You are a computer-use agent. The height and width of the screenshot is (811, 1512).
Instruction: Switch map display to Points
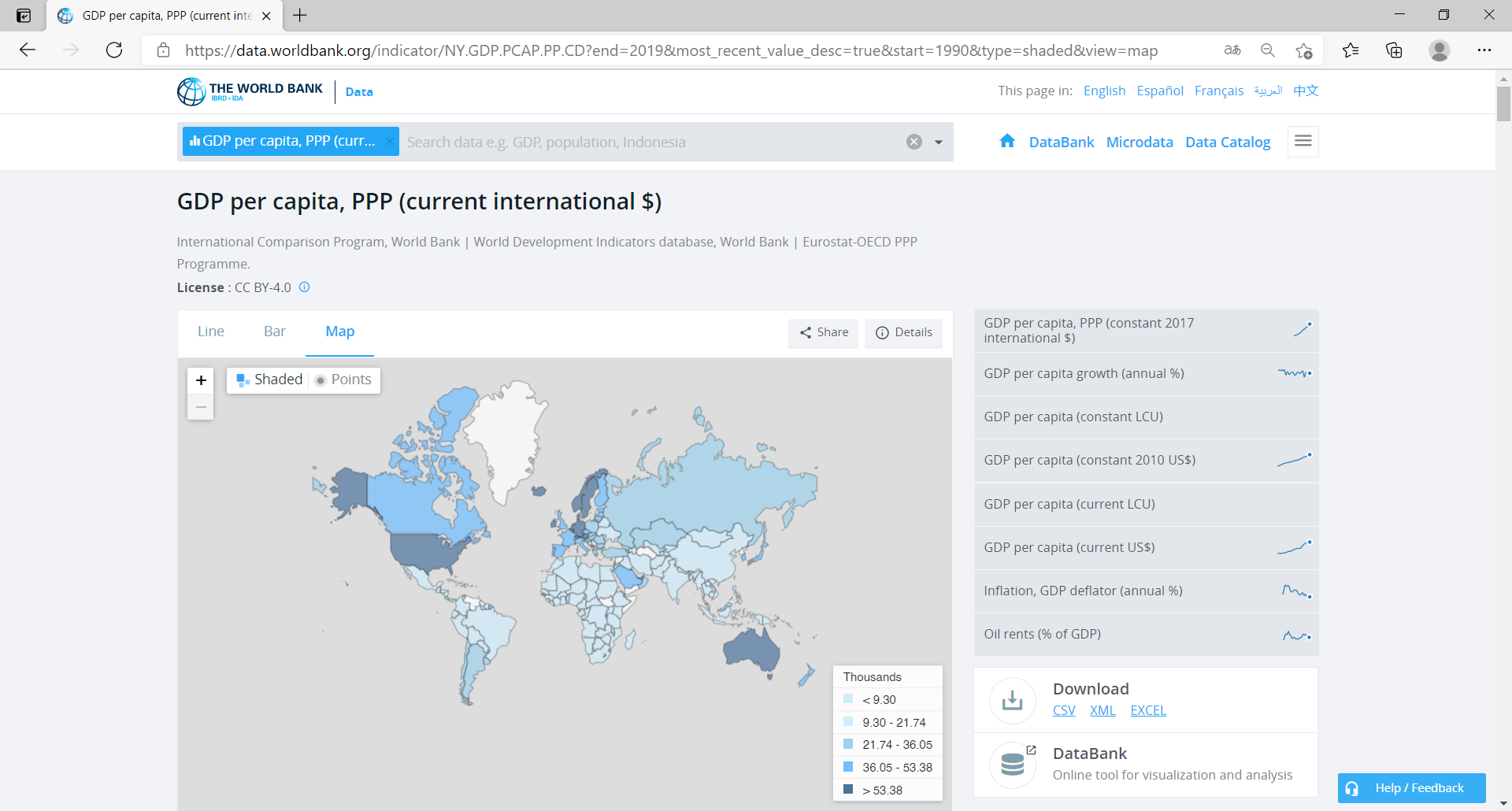(x=343, y=380)
